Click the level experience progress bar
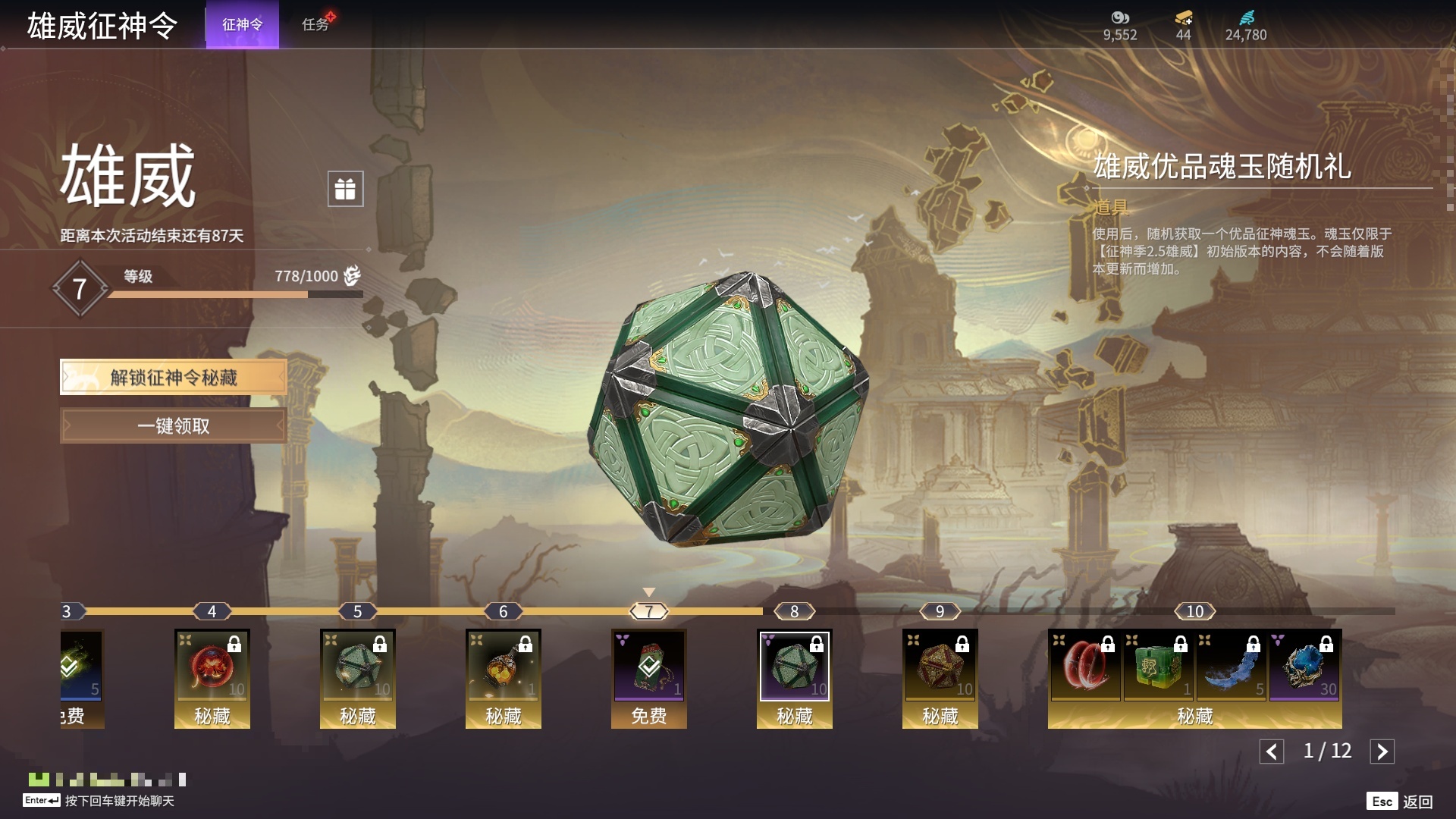 [x=235, y=294]
